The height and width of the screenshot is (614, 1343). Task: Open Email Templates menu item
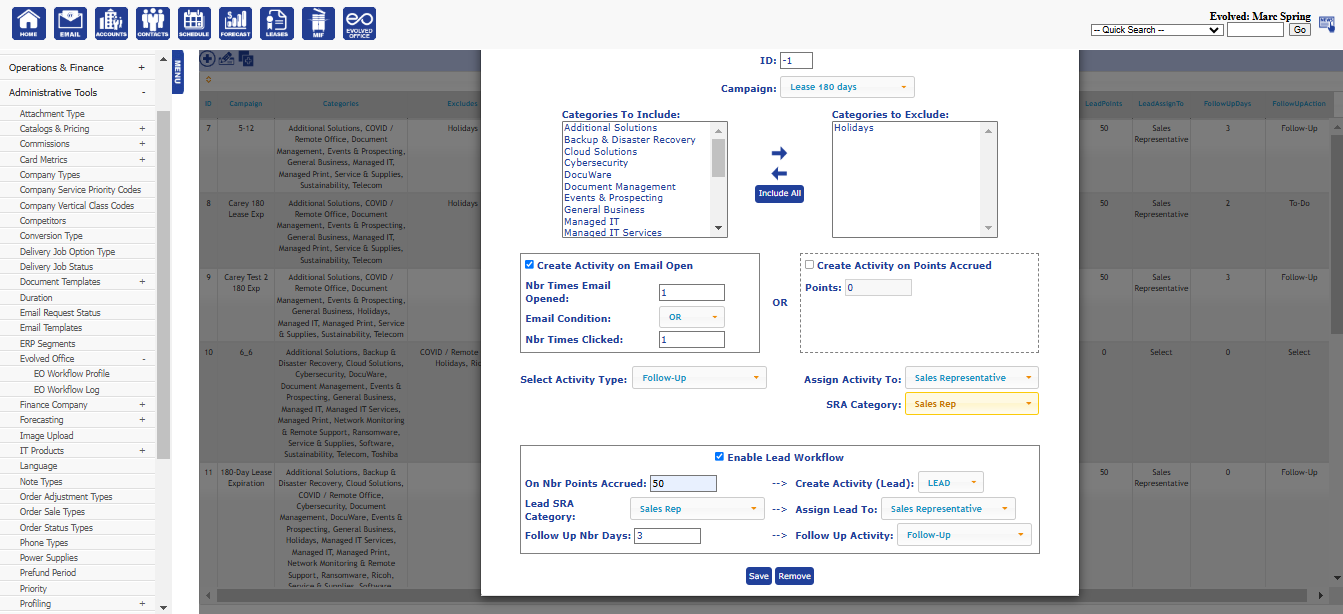[51, 328]
